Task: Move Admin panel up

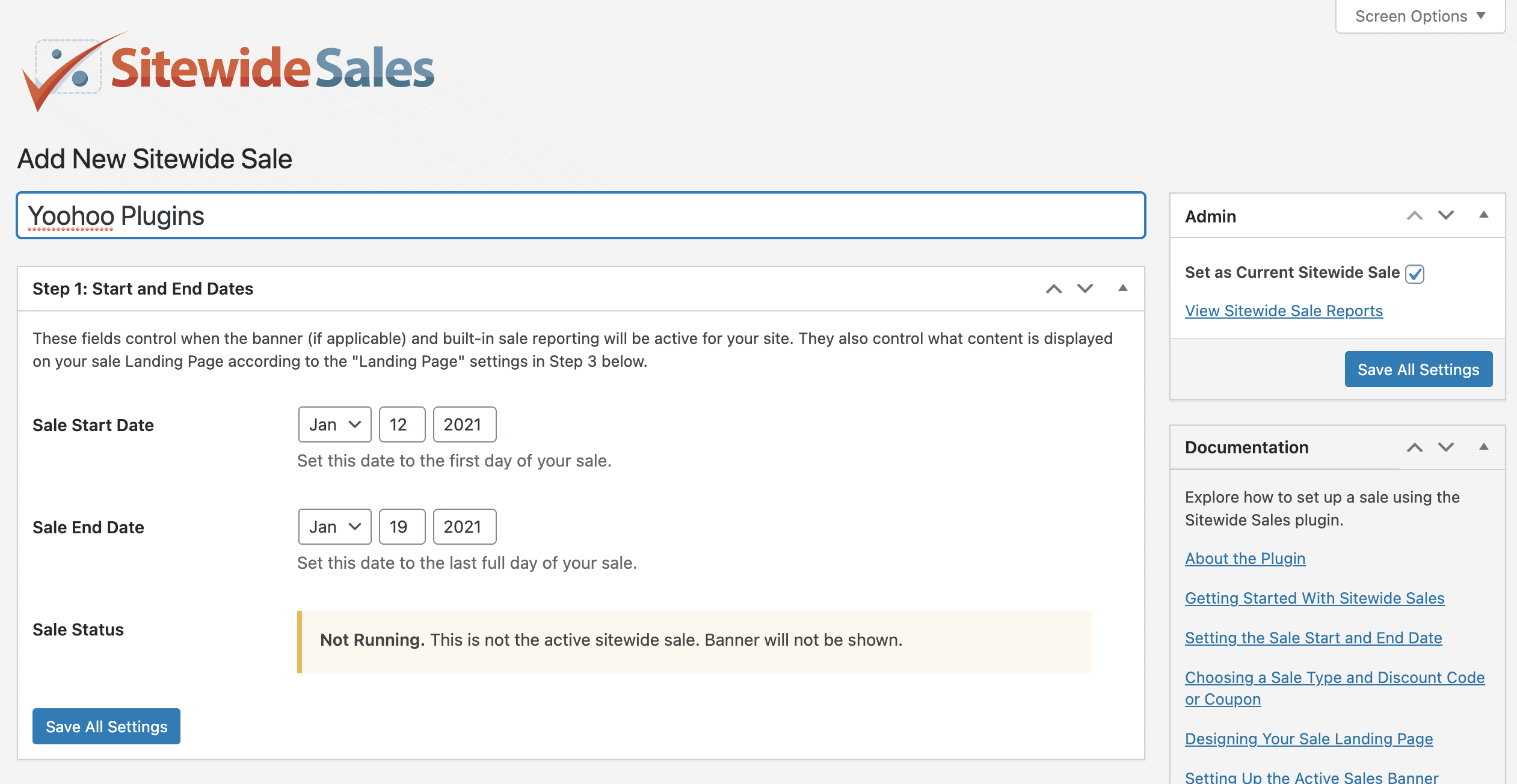Action: 1415,215
